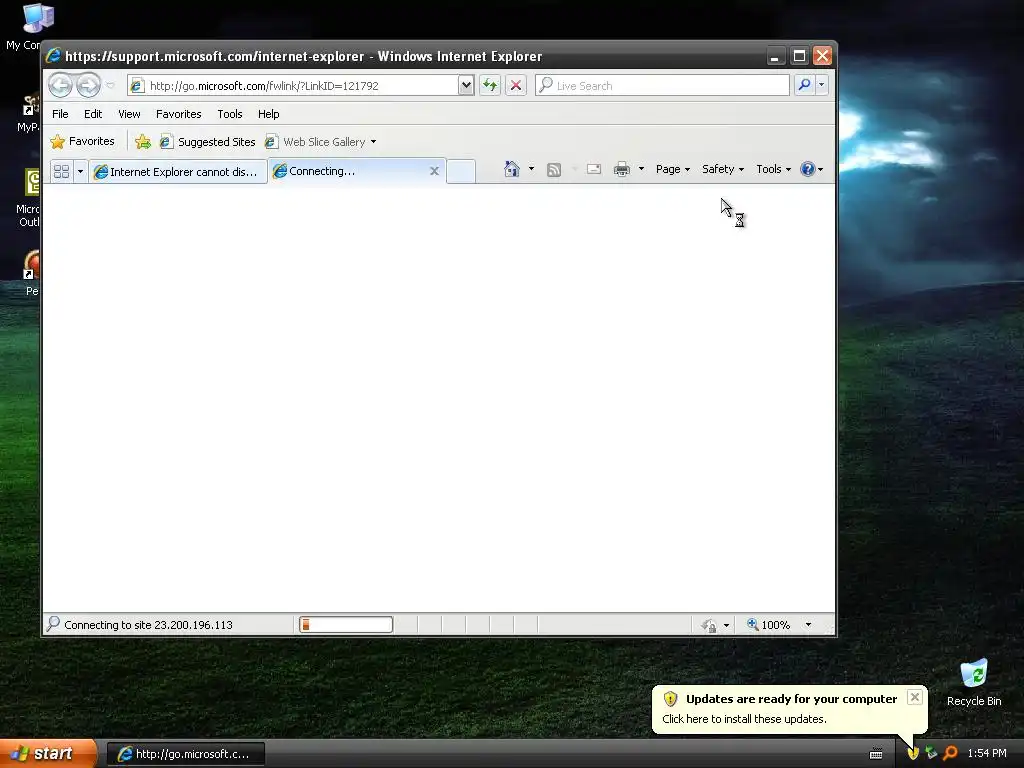Open the Help menu

[268, 114]
